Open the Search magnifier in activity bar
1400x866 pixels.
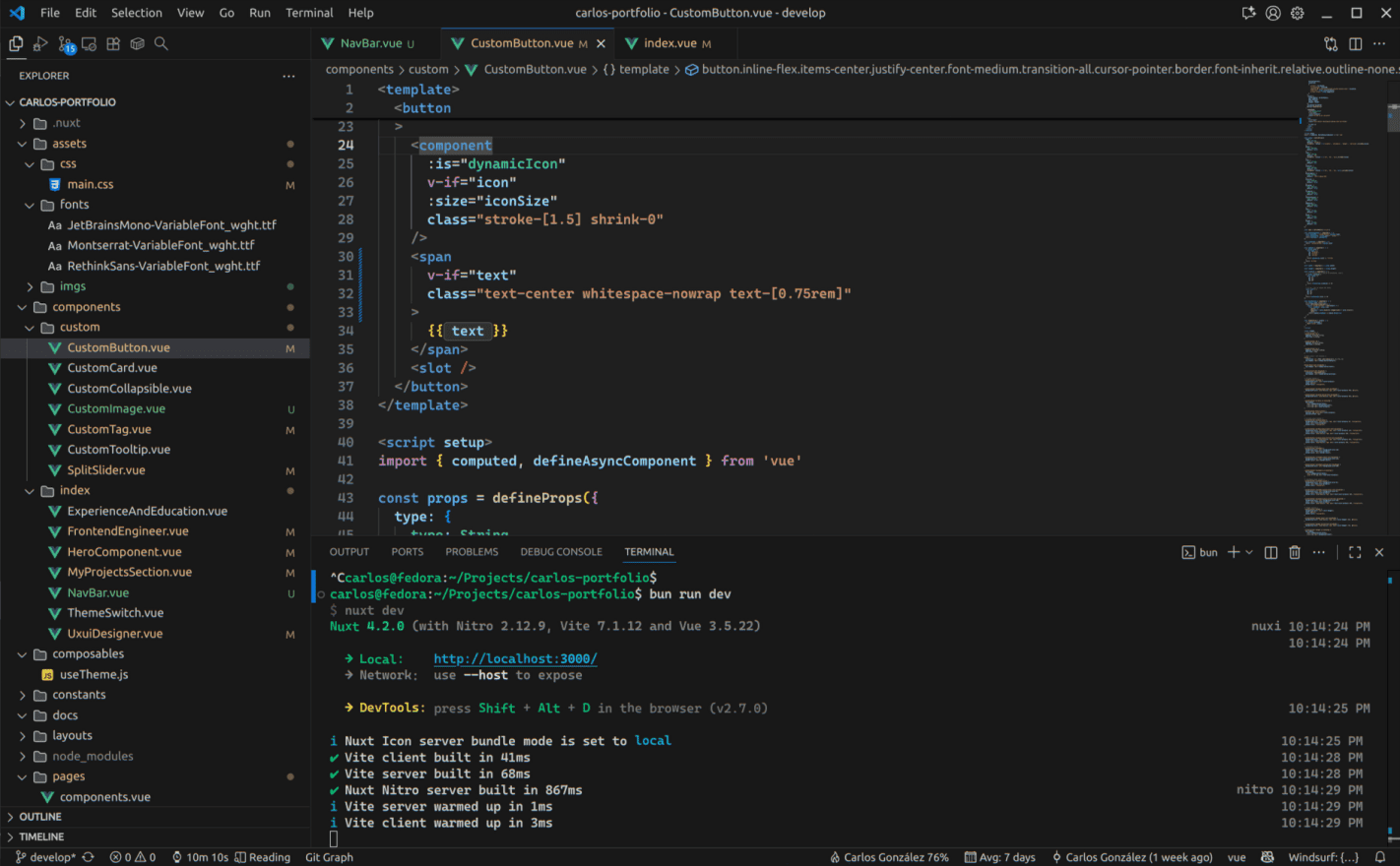click(161, 44)
